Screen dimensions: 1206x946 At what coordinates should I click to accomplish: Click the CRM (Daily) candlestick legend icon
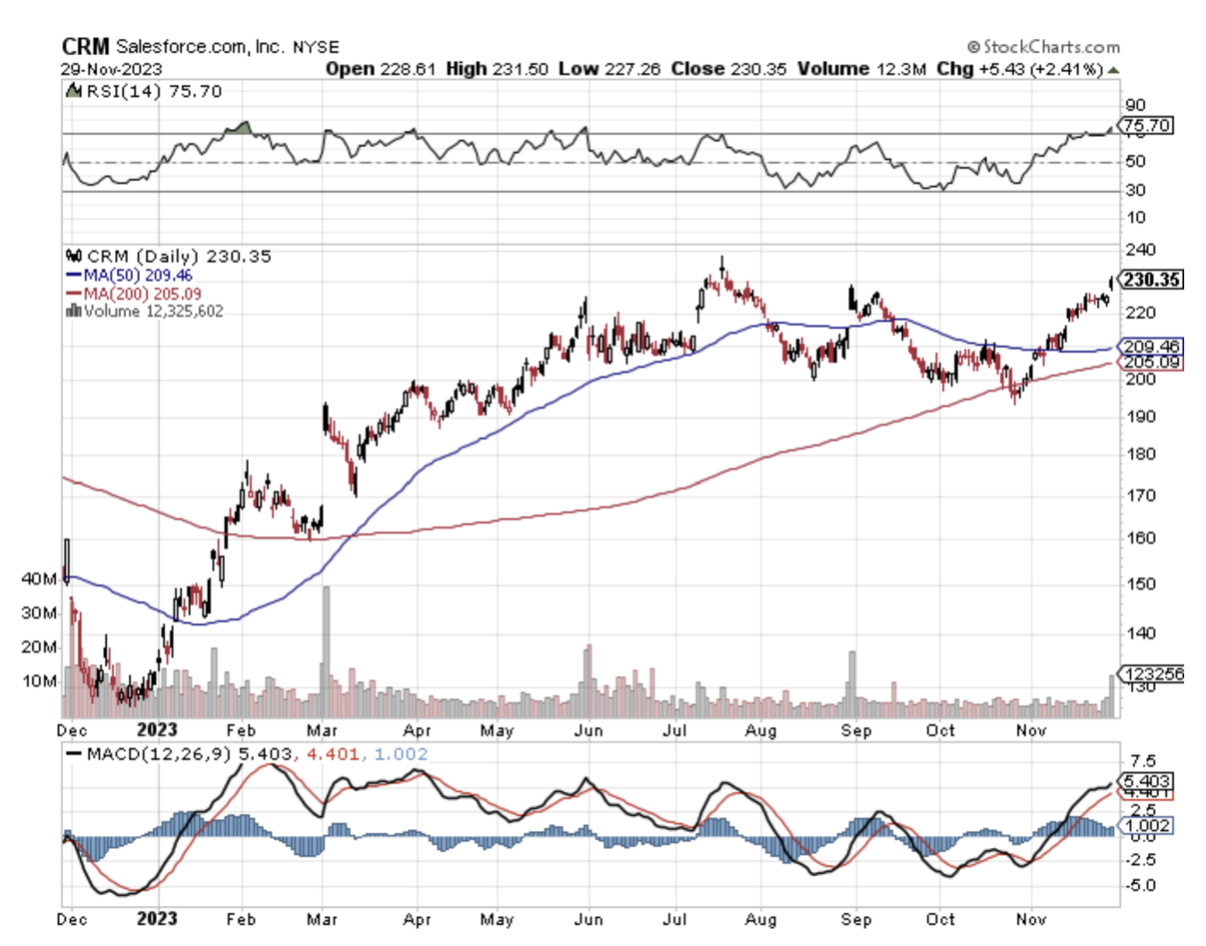(72, 256)
